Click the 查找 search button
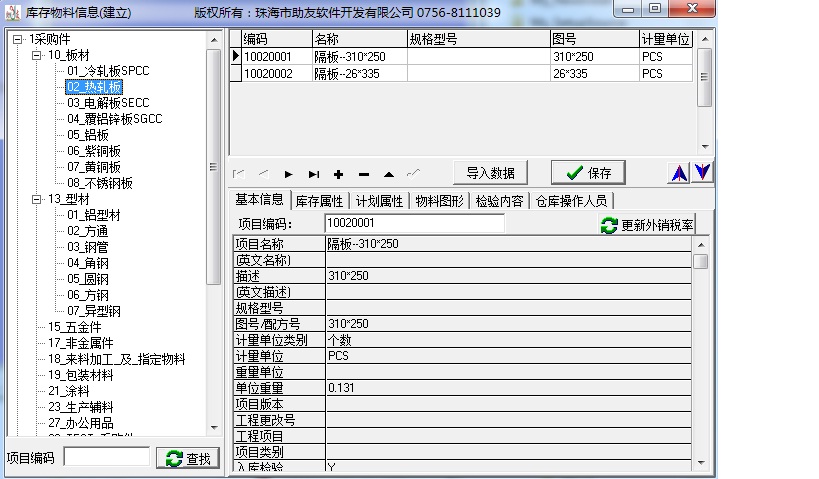819x479 pixels. coord(188,458)
